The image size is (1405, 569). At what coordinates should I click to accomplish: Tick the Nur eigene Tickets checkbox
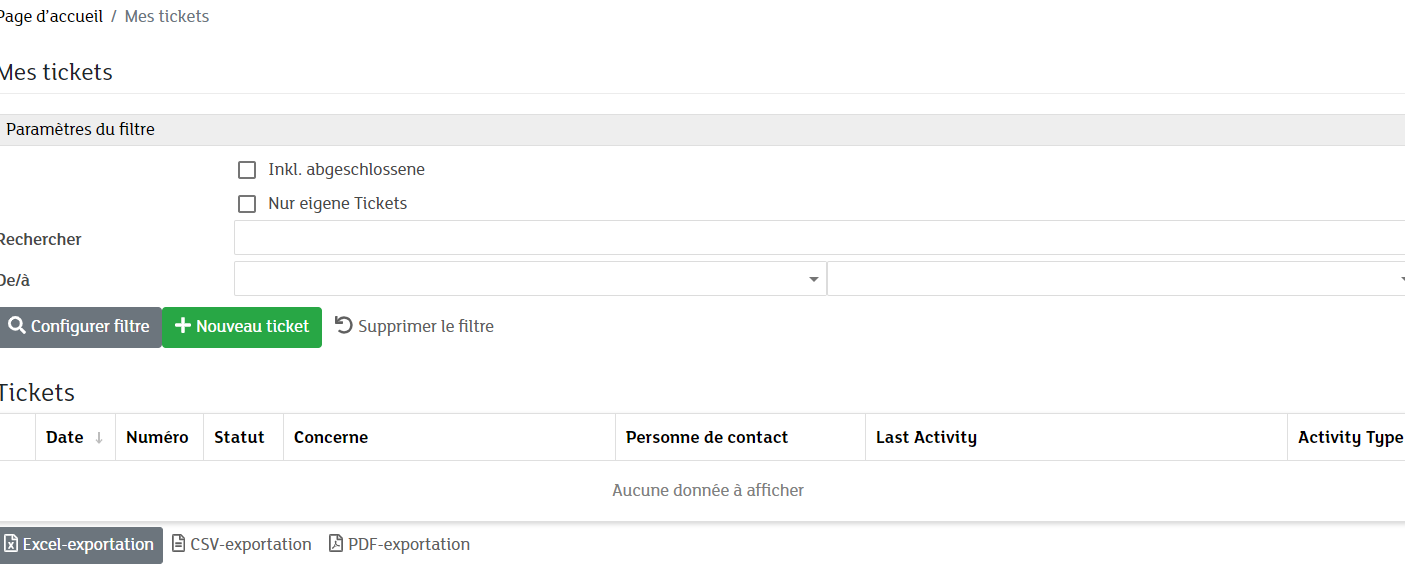tap(247, 204)
